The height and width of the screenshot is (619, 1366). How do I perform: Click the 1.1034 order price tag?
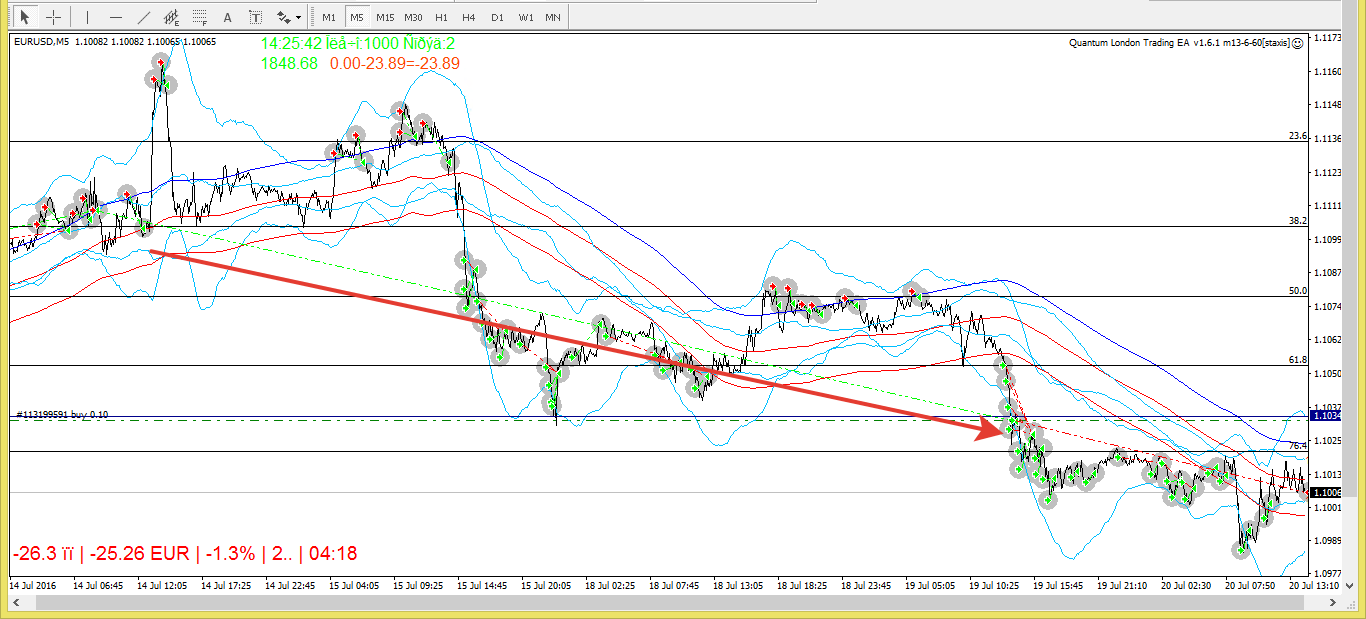(1326, 414)
